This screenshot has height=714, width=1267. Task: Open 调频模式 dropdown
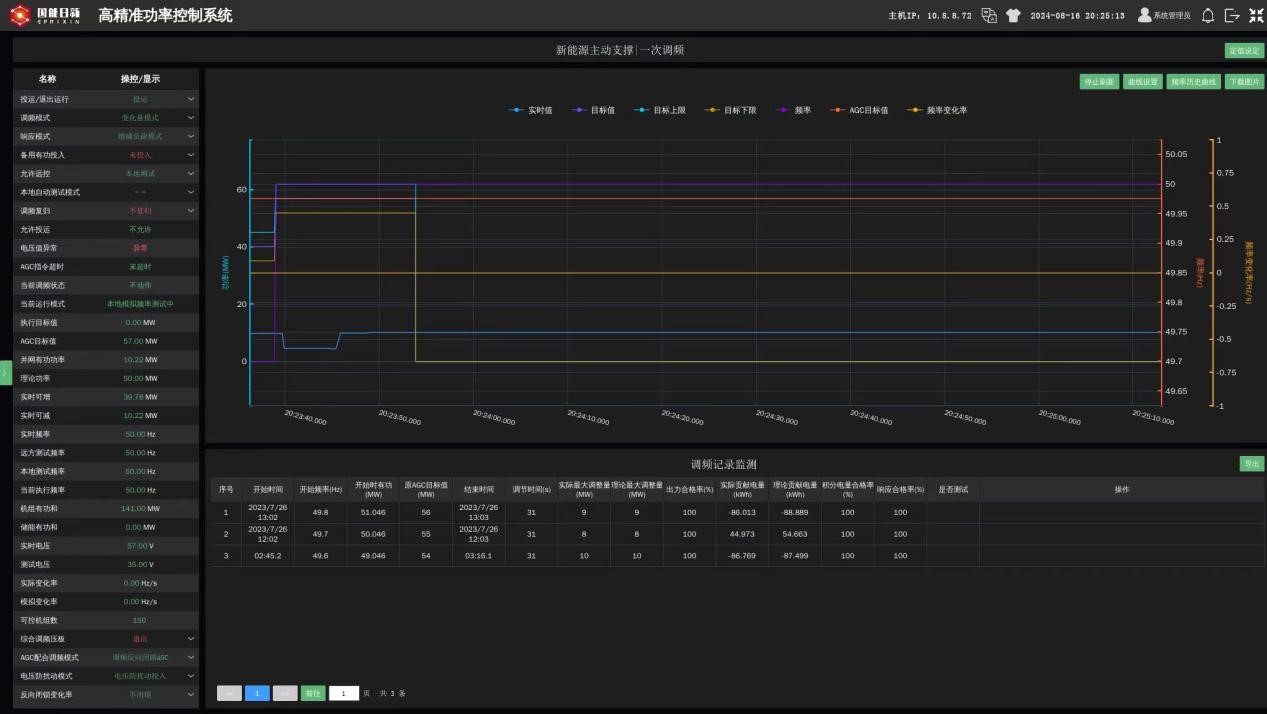(190, 118)
